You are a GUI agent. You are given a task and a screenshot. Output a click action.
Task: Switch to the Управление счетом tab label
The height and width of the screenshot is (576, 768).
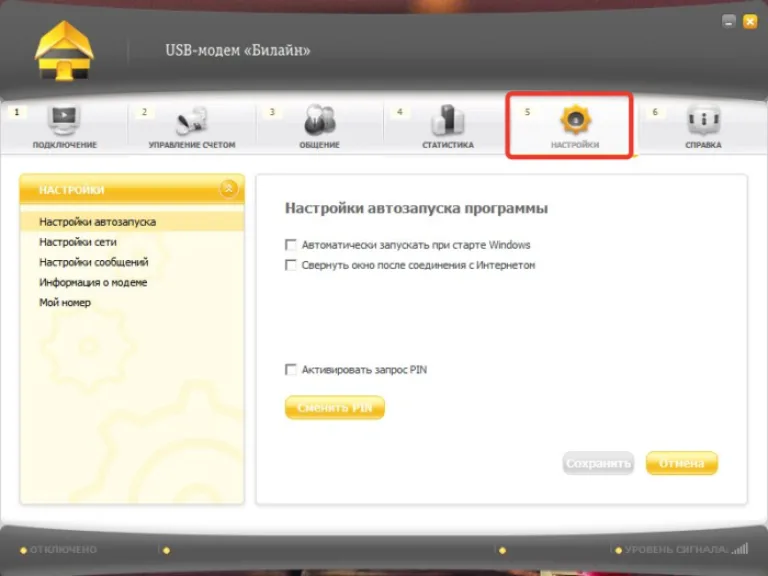(192, 145)
